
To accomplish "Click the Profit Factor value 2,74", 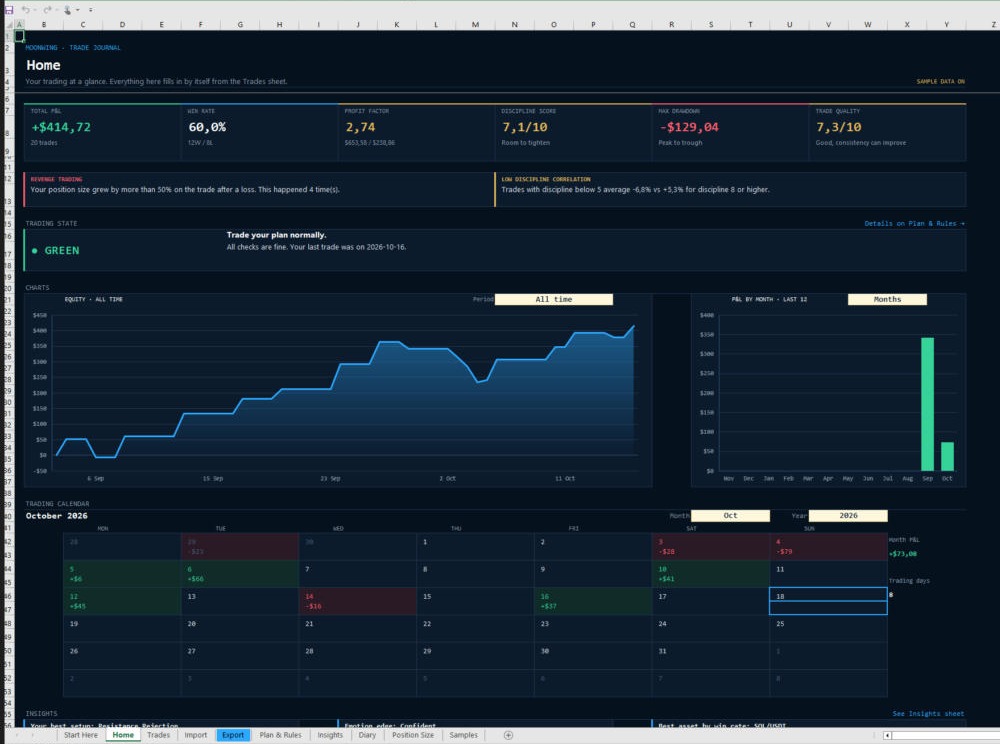I will (x=360, y=128).
